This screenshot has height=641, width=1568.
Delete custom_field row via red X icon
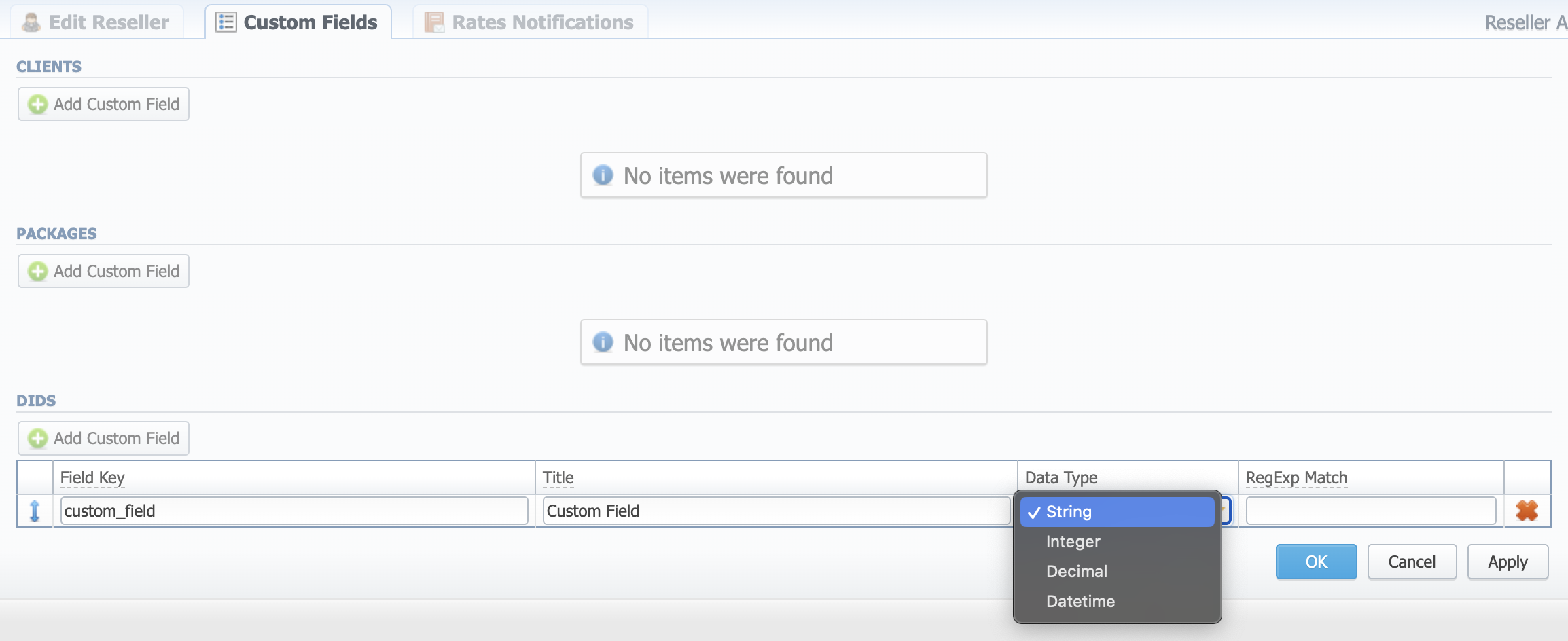pos(1527,511)
